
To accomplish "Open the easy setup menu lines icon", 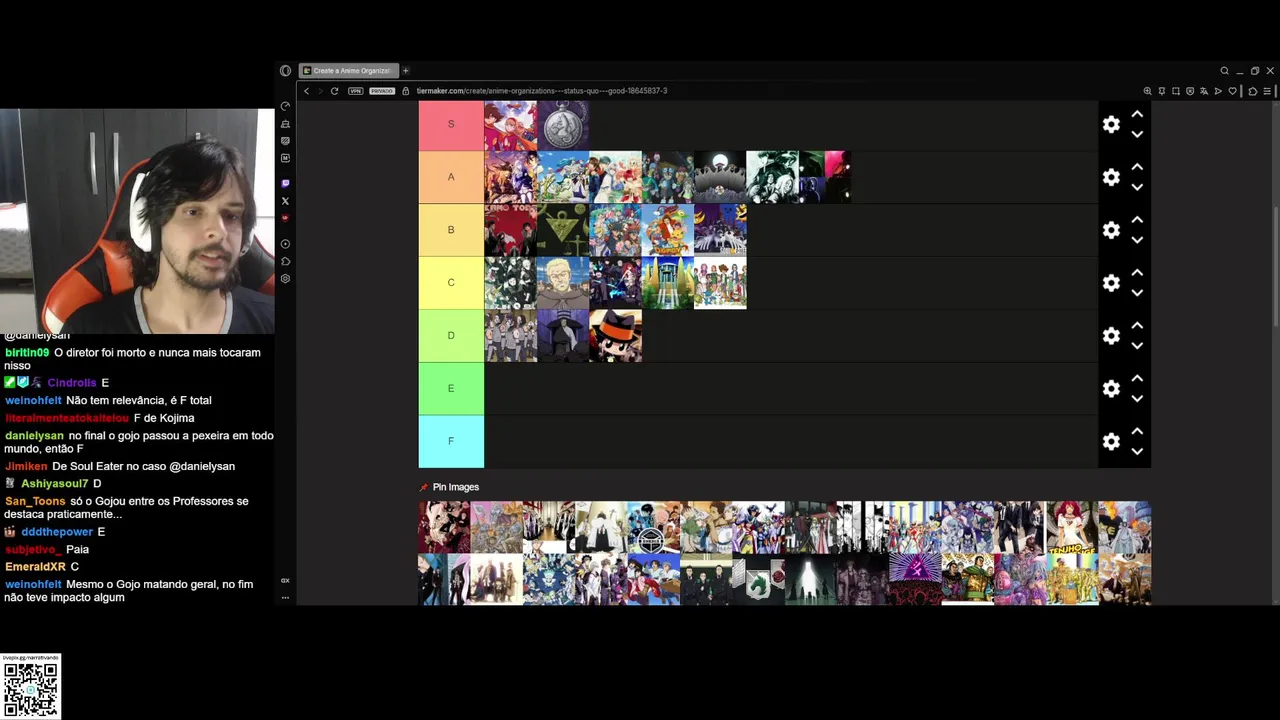I will pos(1267,91).
